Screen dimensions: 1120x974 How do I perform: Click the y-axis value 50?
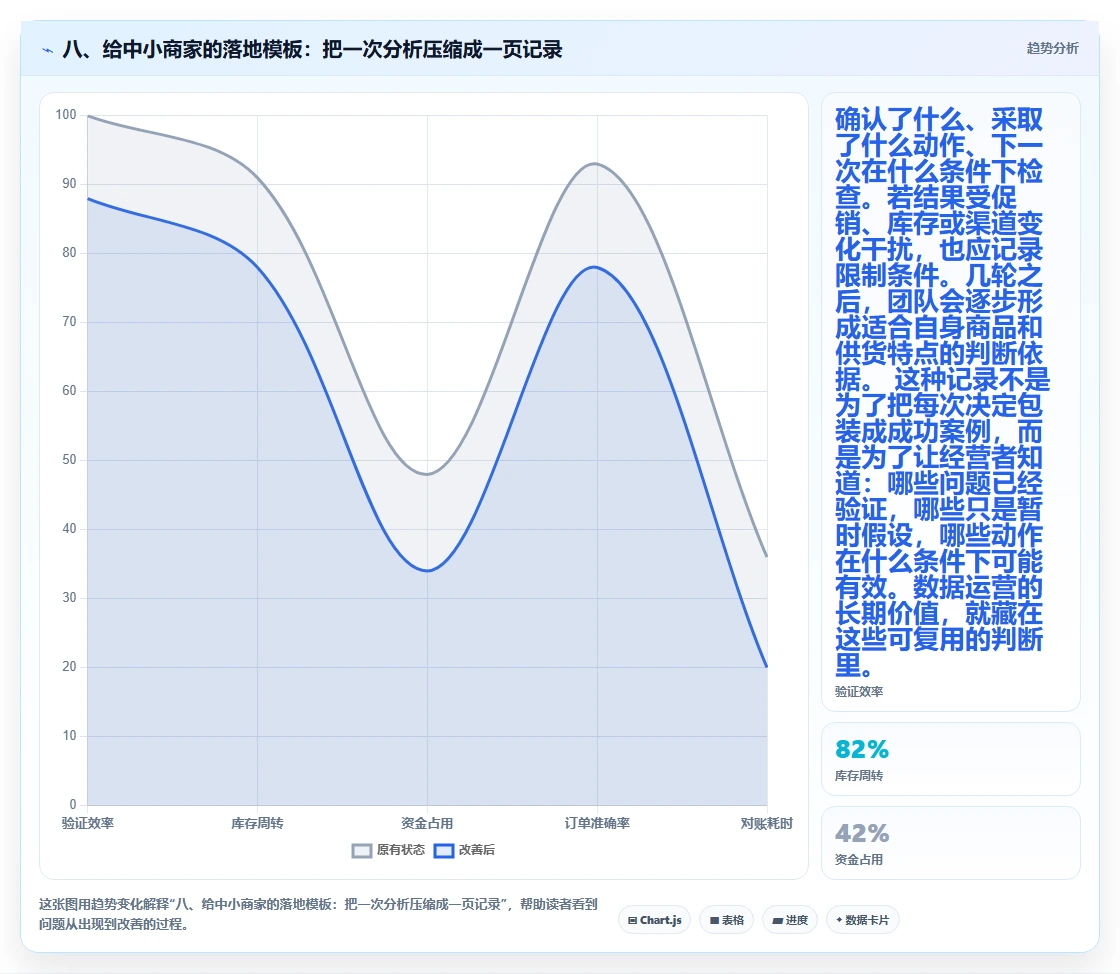point(69,459)
